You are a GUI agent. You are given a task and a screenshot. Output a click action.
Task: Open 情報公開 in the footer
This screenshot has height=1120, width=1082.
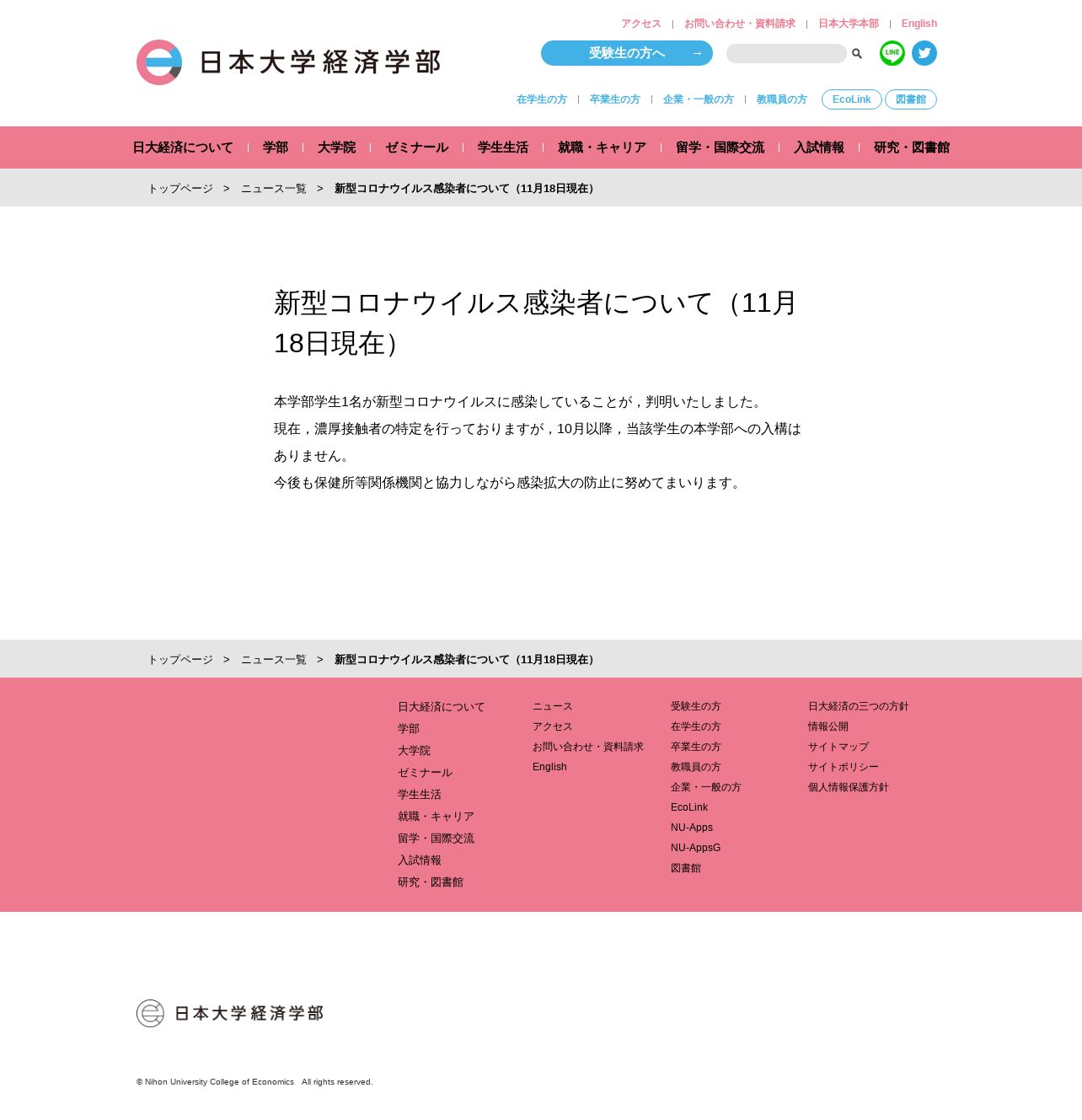[x=828, y=726]
